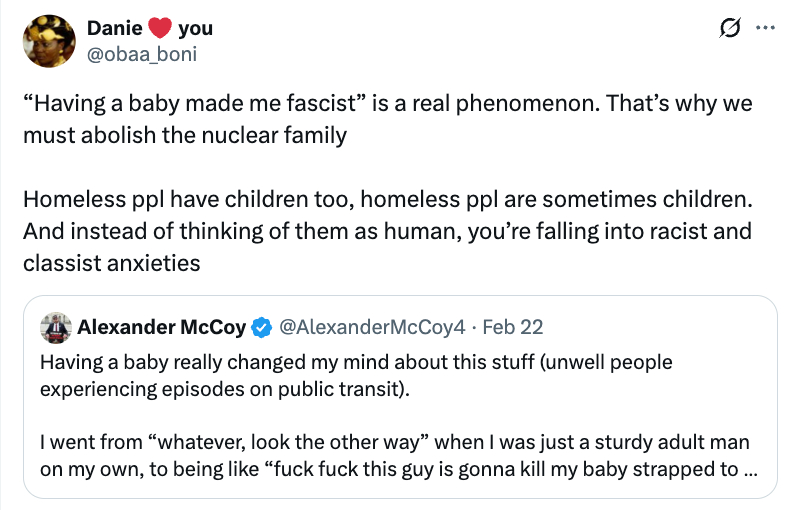The height and width of the screenshot is (510, 796).
Task: Click the red heart emoji in Danie's name
Action: tap(160, 28)
